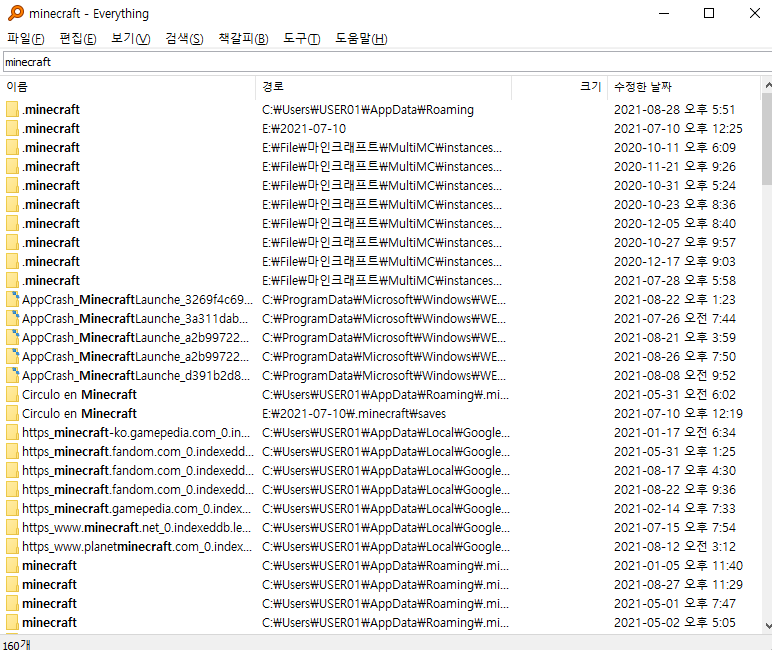772x650 pixels.
Task: Select folder icon of .minecraft in Roaming
Action: (x=12, y=109)
